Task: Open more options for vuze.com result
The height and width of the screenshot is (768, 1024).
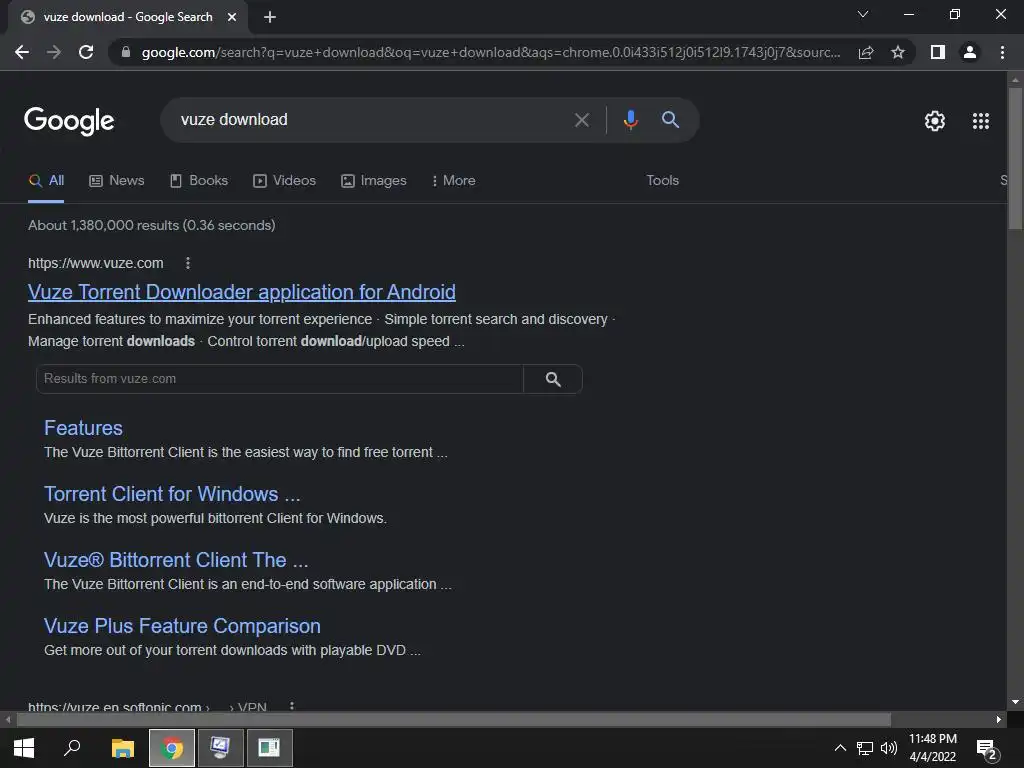Action: click(x=188, y=263)
